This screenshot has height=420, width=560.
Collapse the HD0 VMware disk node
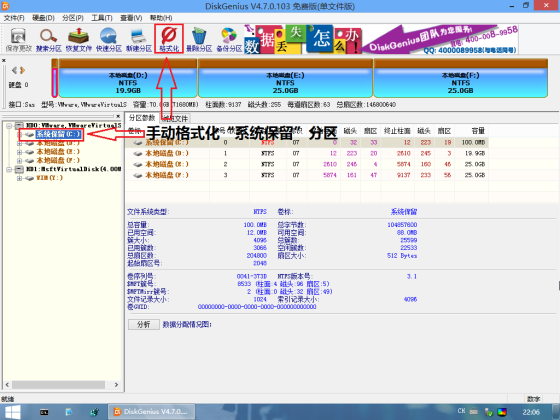click(9, 126)
